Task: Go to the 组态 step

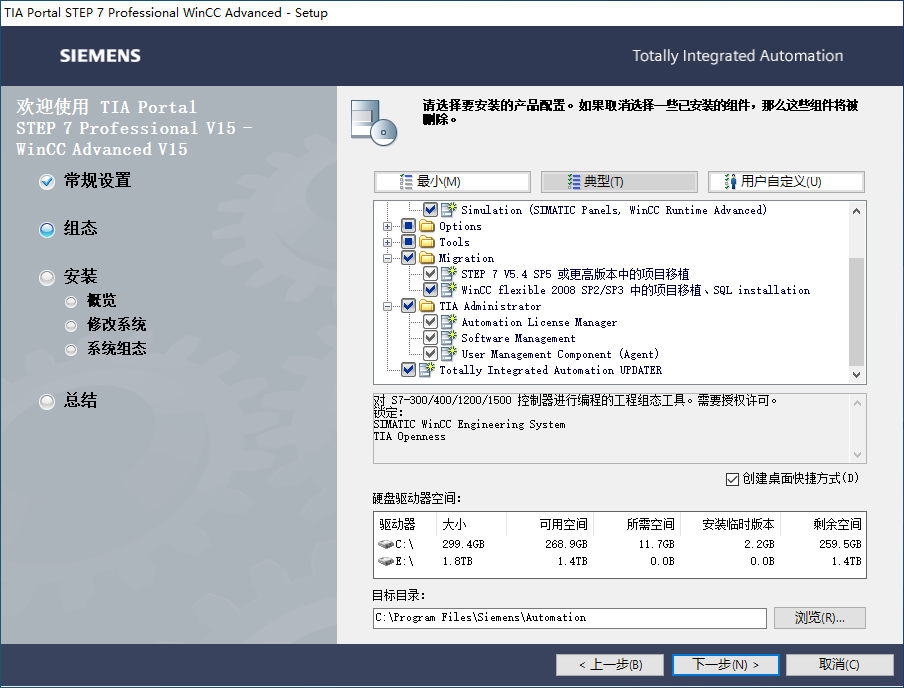Action: coord(80,228)
